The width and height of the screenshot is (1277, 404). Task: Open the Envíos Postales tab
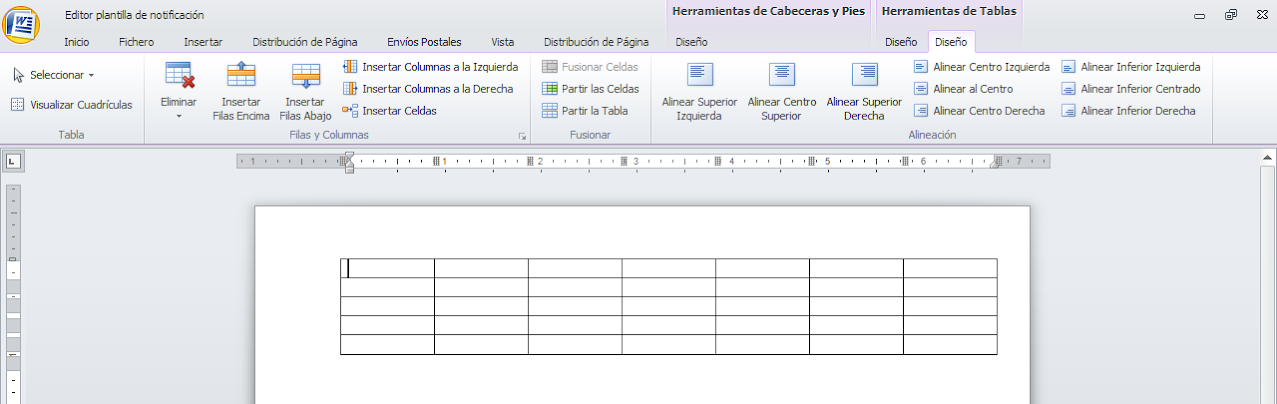[x=424, y=42]
